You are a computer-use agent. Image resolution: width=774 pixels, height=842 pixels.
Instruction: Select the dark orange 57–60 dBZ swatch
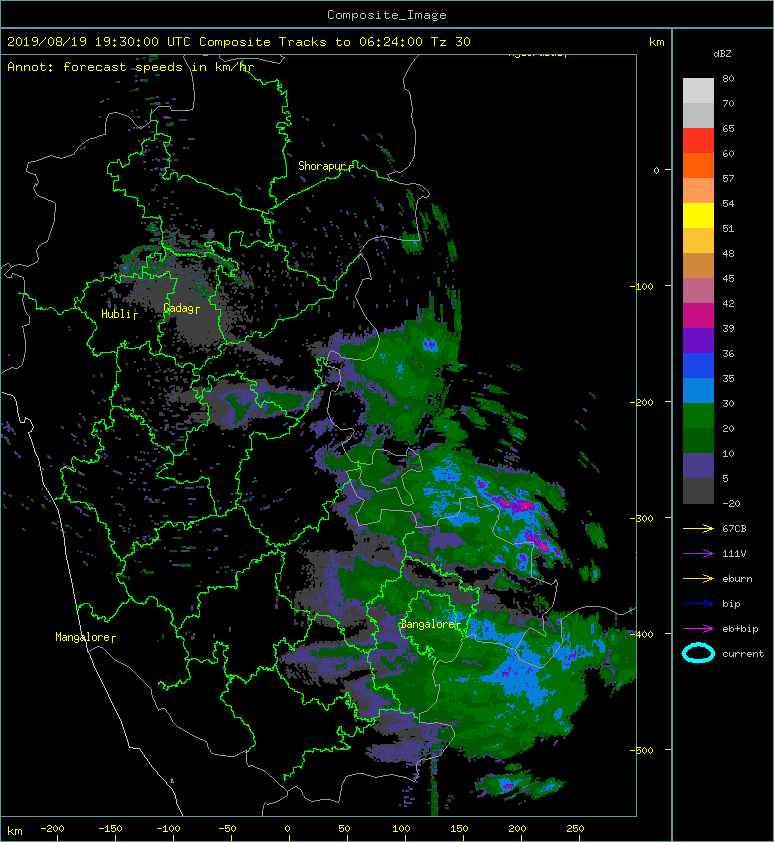698,165
